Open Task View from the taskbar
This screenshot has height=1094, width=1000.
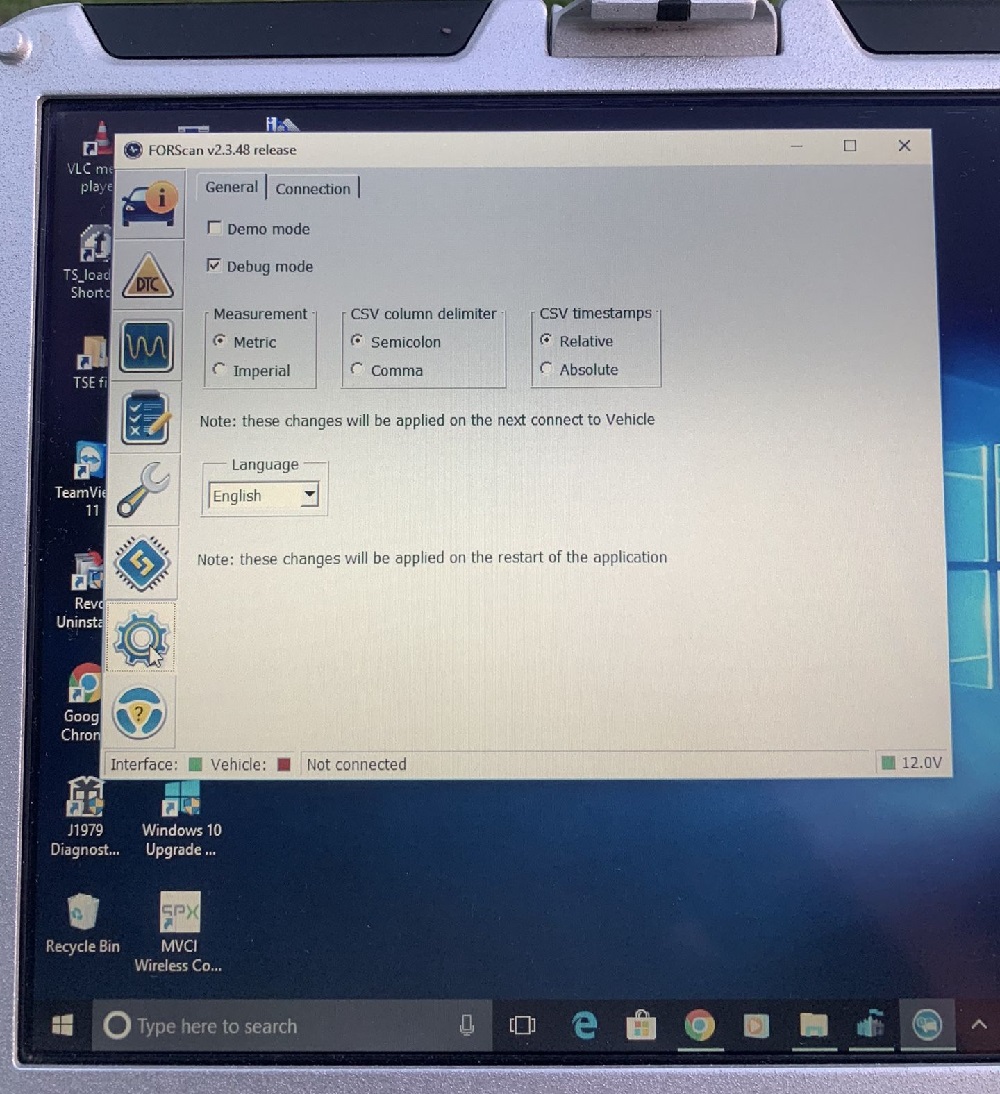tap(522, 1025)
